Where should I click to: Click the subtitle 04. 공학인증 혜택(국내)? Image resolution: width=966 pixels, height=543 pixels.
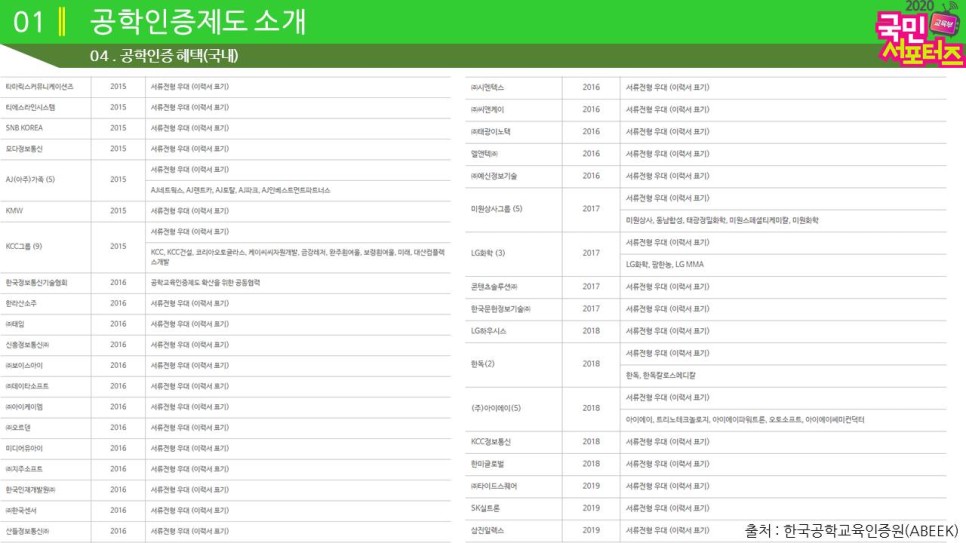click(164, 56)
